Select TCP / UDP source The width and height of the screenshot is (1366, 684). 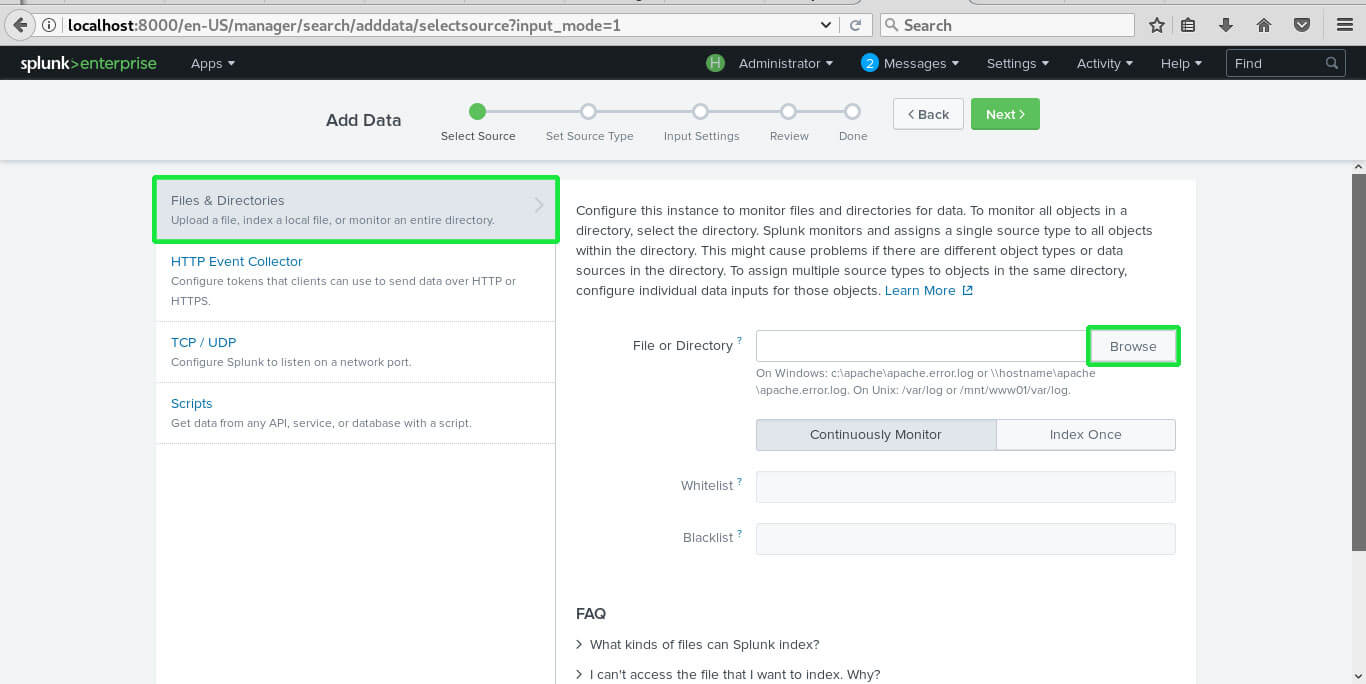point(355,352)
